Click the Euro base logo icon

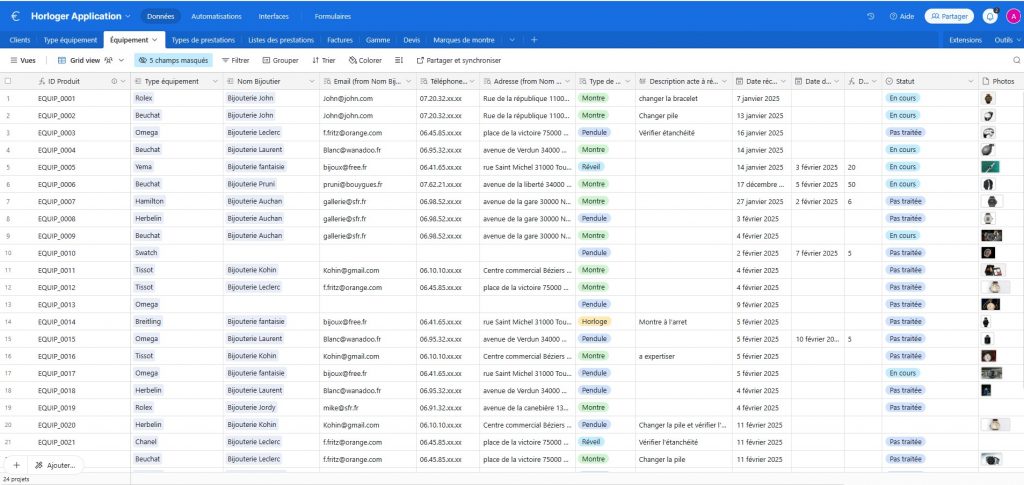coord(15,16)
